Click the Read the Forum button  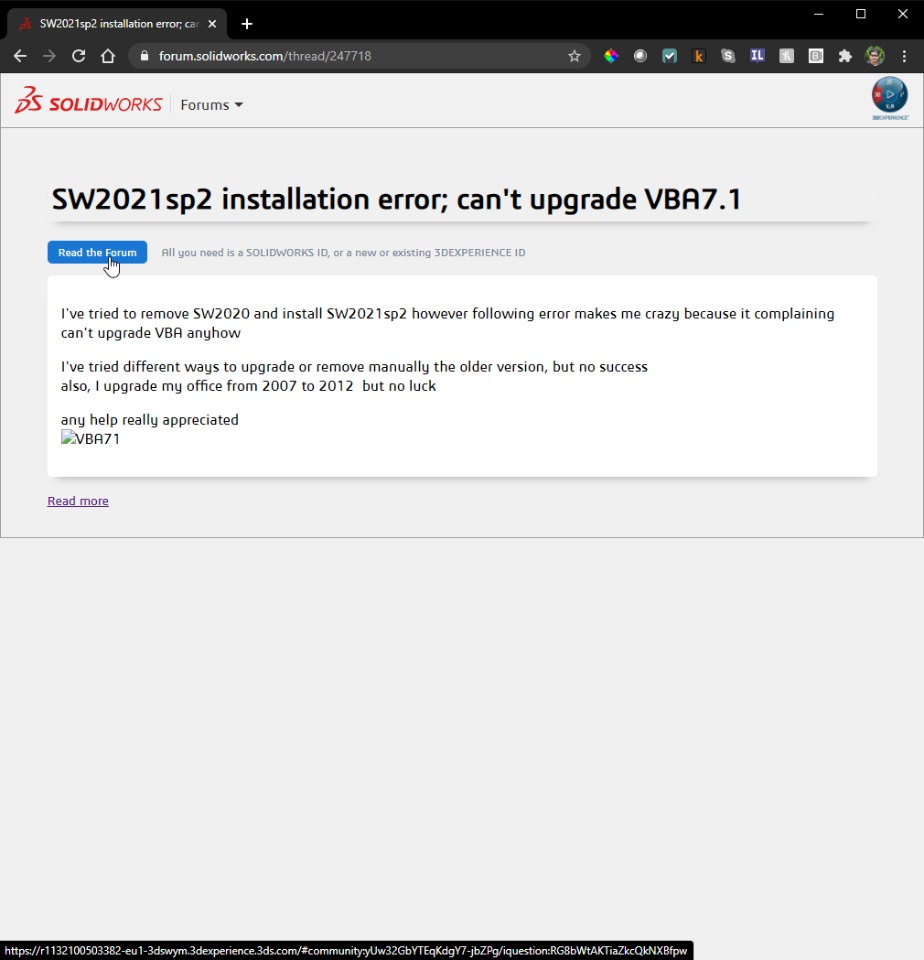(97, 252)
